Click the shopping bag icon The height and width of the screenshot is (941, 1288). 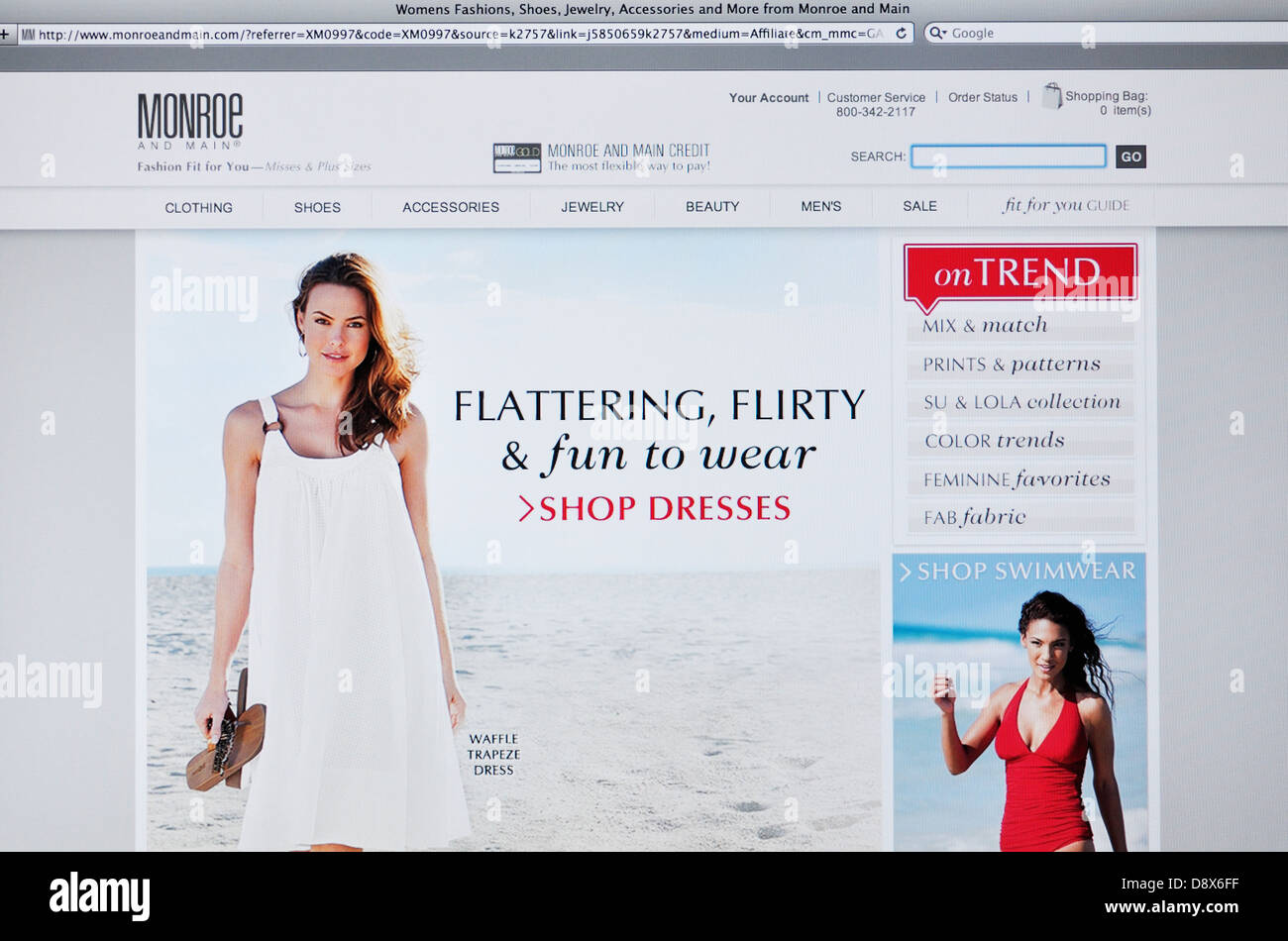(x=1051, y=96)
